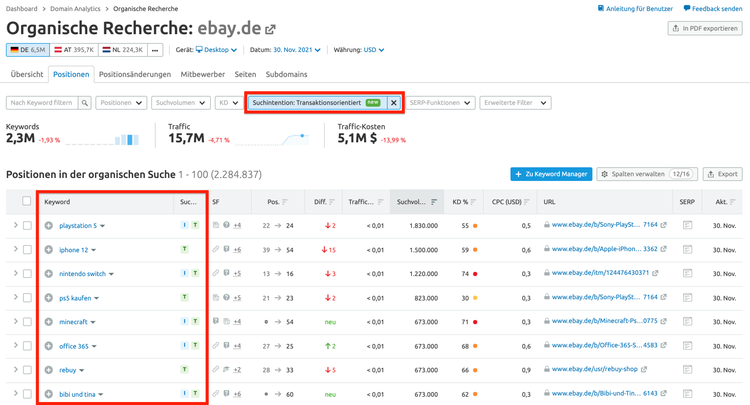Sort by Diff. column sort icon
Screen dimensions: 750x405
pos(331,202)
